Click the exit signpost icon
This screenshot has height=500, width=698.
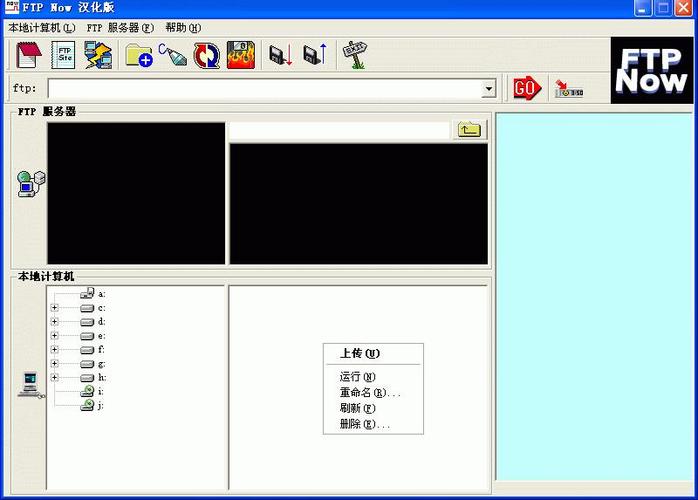(x=355, y=55)
